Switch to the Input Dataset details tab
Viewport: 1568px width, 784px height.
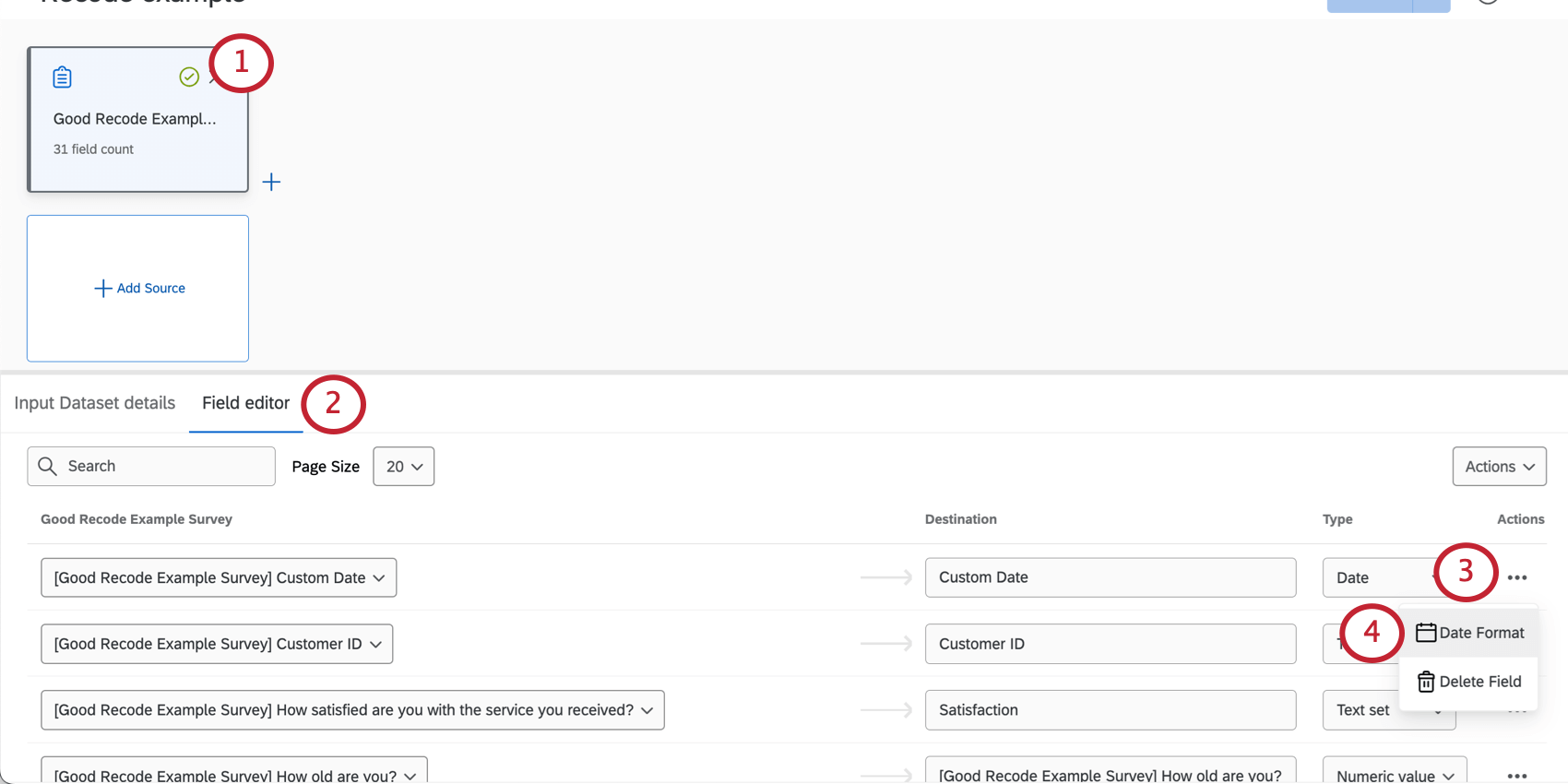click(95, 403)
